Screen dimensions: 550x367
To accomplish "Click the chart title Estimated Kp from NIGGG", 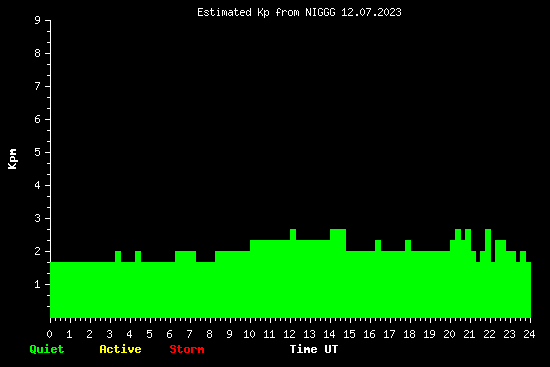I will [x=299, y=12].
